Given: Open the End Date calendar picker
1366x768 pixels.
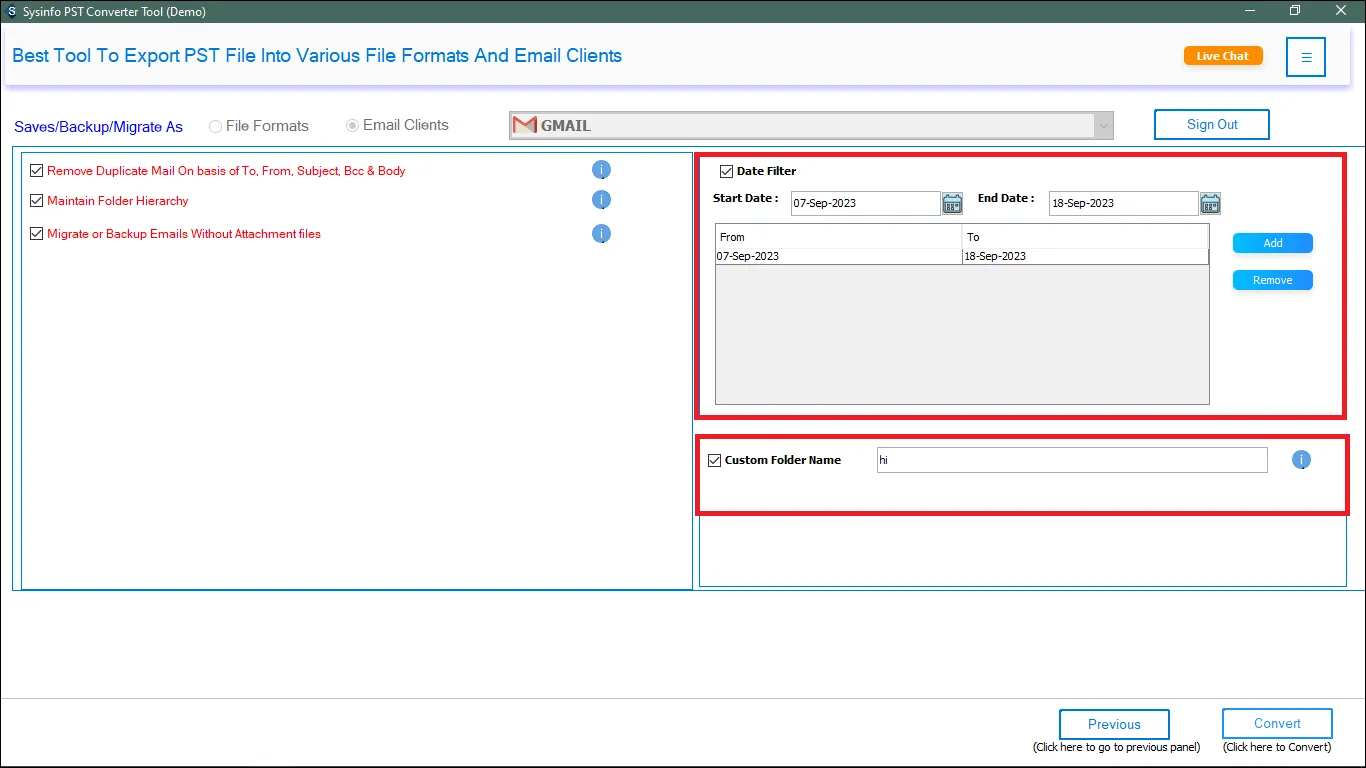Looking at the screenshot, I should coord(1210,204).
